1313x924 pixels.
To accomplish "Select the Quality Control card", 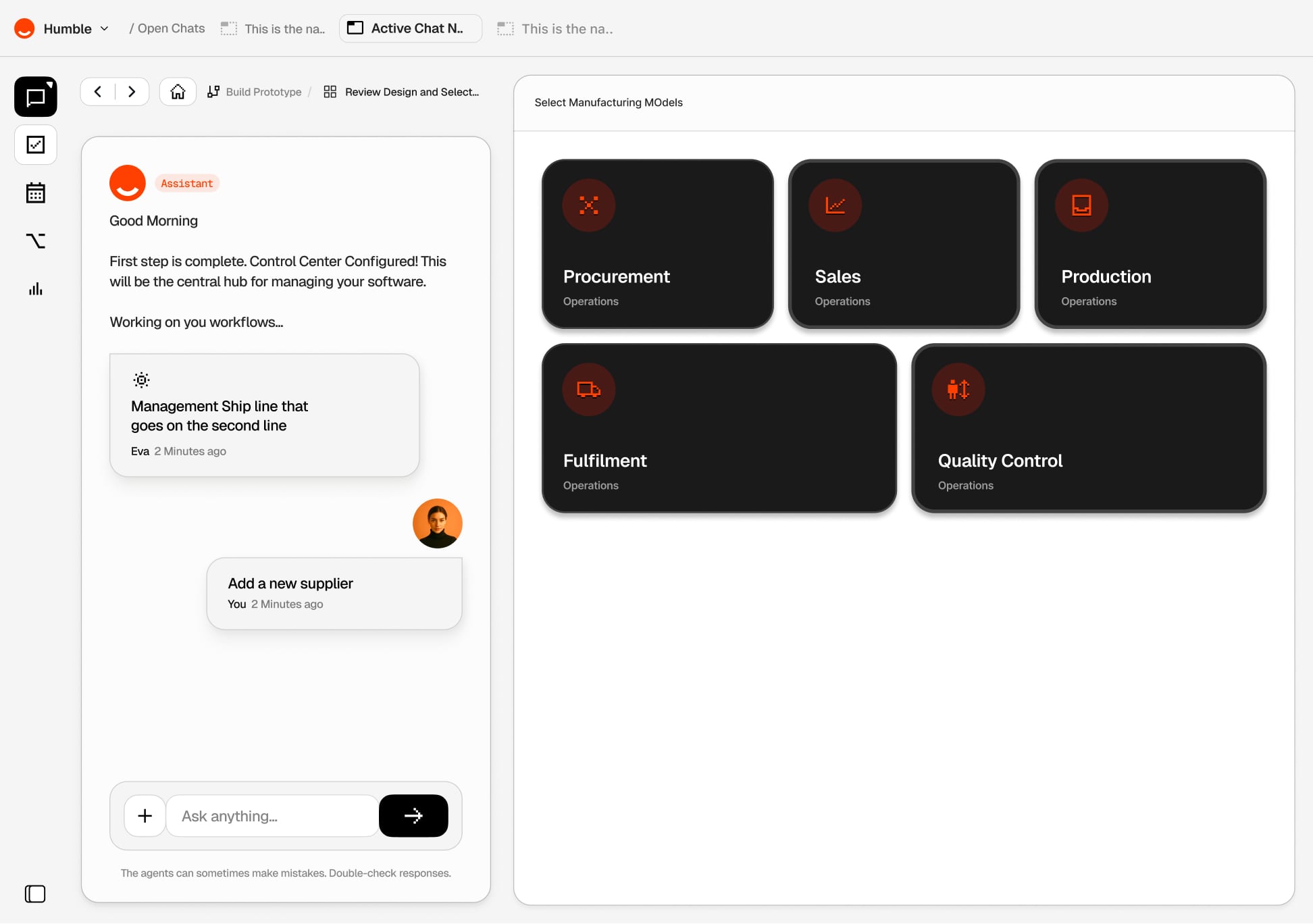I will click(1088, 428).
